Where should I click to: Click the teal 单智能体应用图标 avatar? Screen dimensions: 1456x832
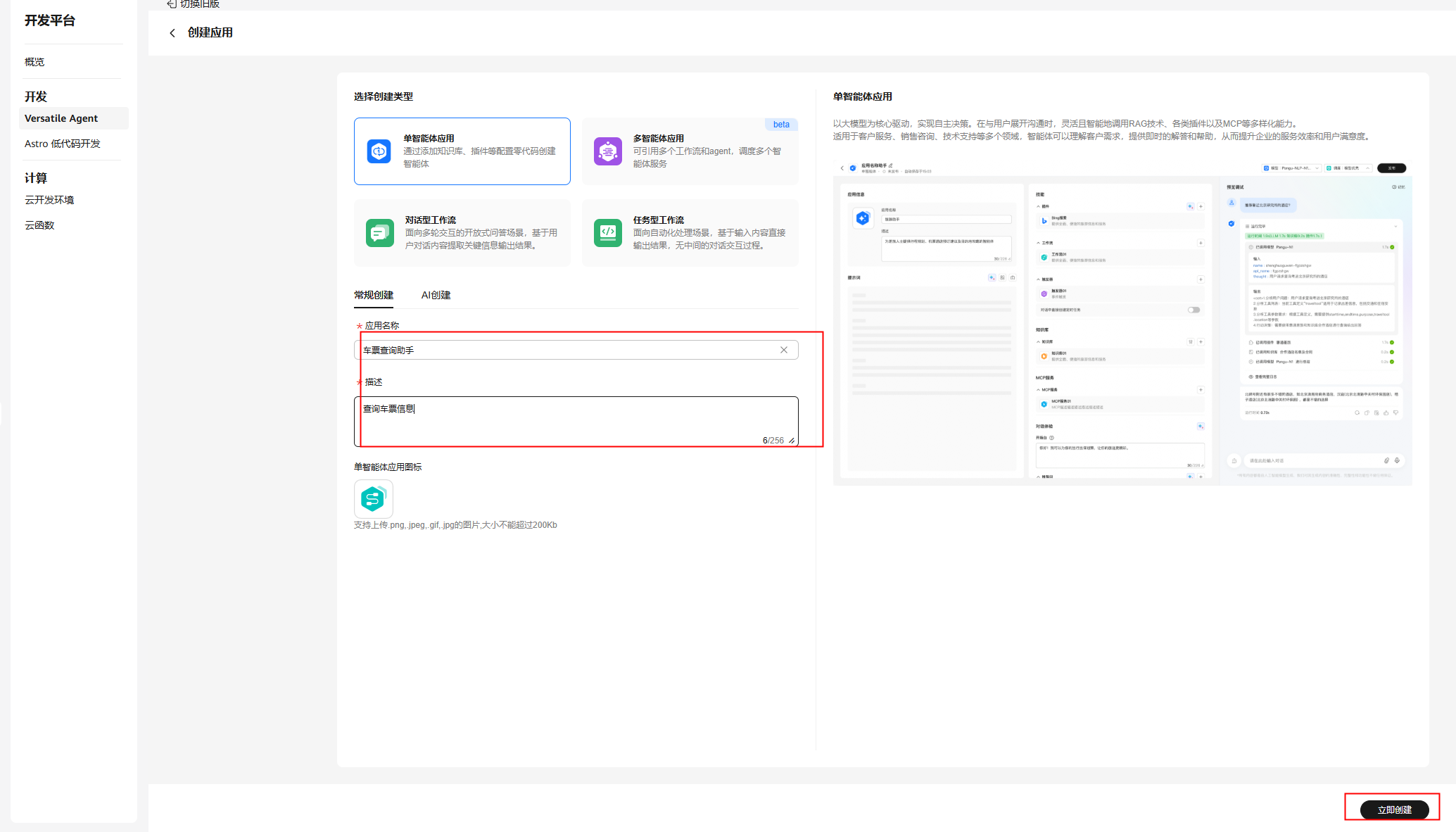coord(373,499)
